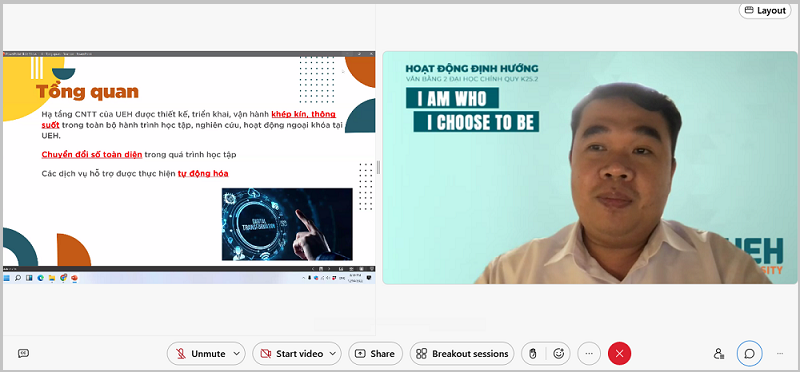The width and height of the screenshot is (800, 372).
Task: Click the 'Tổng quan' slide heading
Action: [x=87, y=92]
